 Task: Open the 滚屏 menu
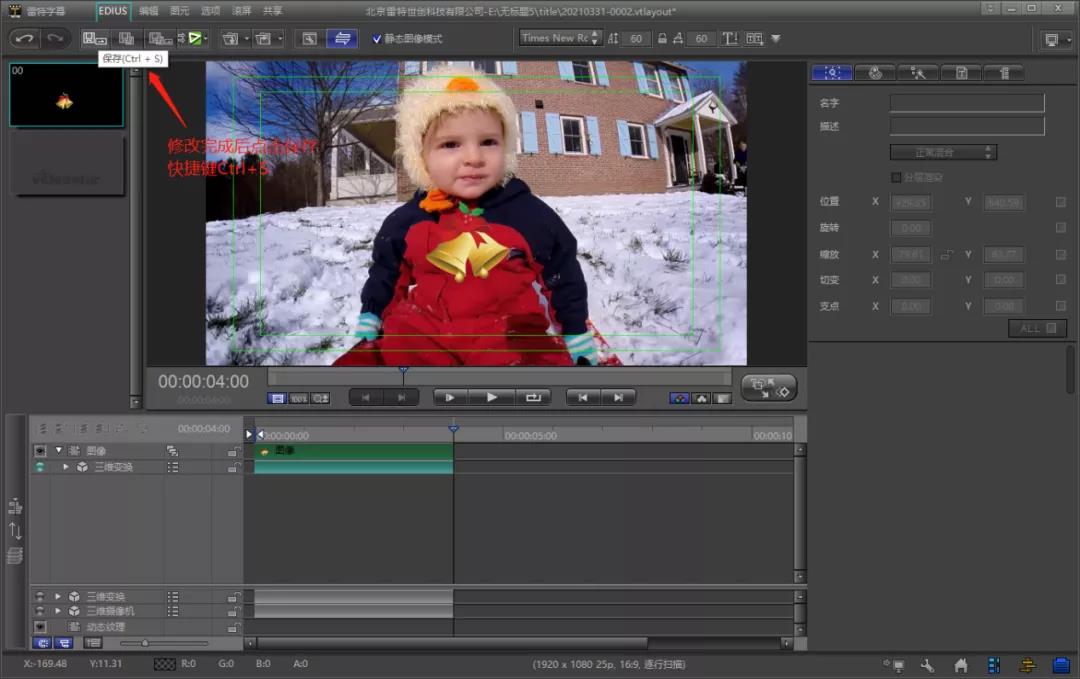[x=241, y=11]
